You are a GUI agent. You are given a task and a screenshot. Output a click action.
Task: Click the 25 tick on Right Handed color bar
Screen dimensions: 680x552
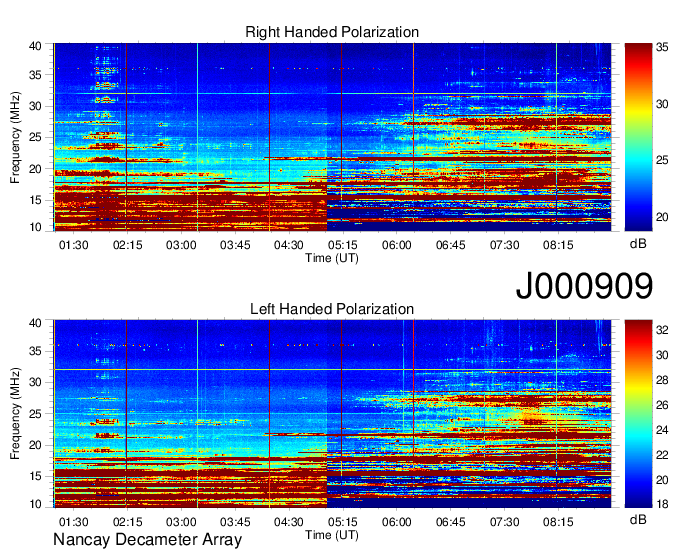click(662, 160)
